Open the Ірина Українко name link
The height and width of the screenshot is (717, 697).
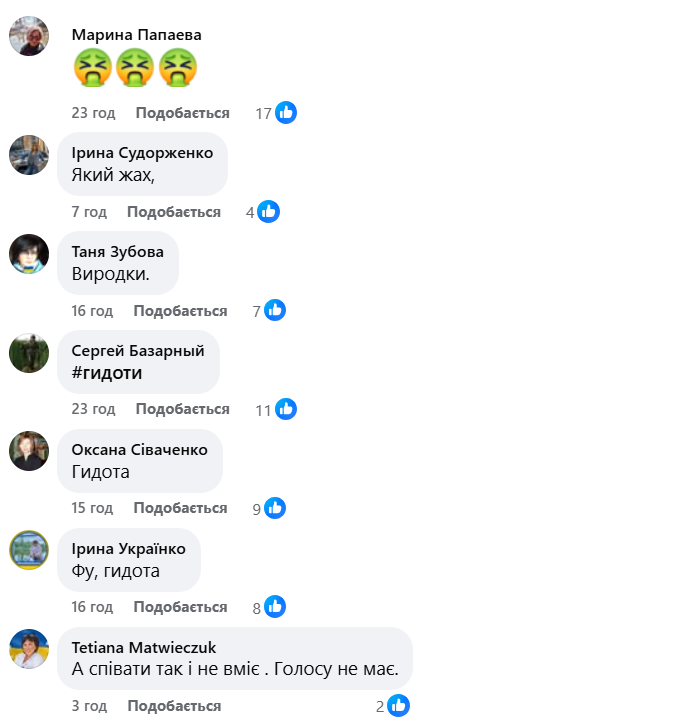(x=129, y=548)
